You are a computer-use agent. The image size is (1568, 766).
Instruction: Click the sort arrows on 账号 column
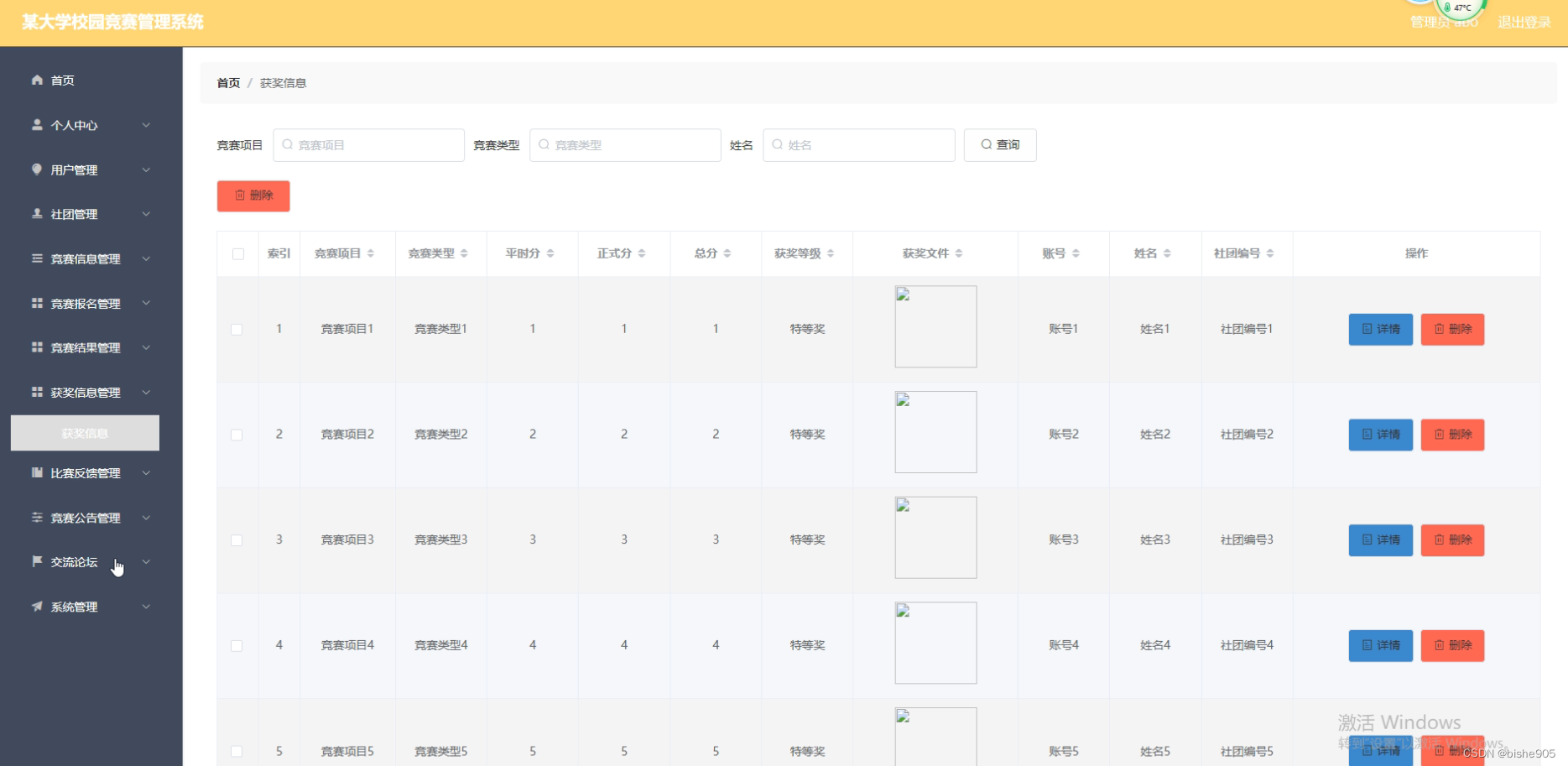click(1076, 253)
